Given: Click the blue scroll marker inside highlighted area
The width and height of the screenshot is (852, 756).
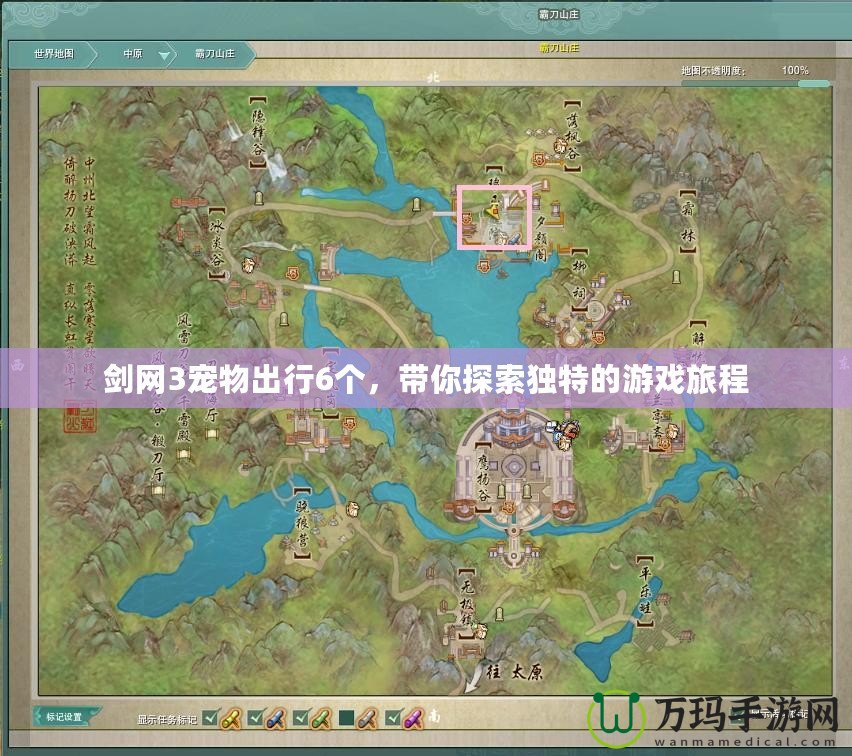Looking at the screenshot, I should click(x=513, y=239).
